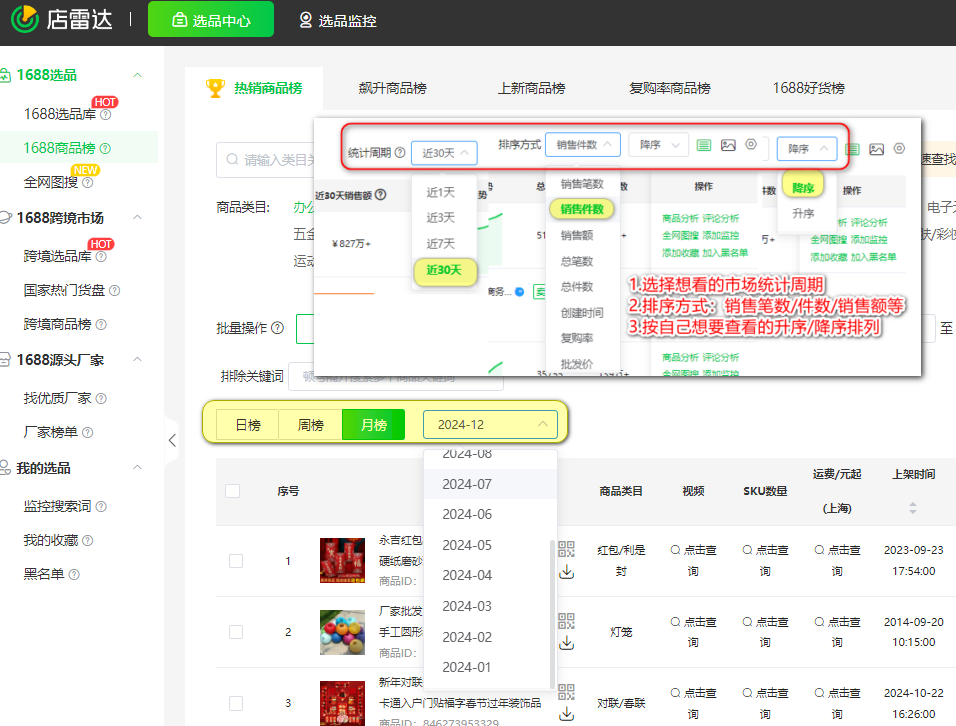Open the 近30天 statistics period dropdown
The height and width of the screenshot is (726, 956).
tap(445, 153)
